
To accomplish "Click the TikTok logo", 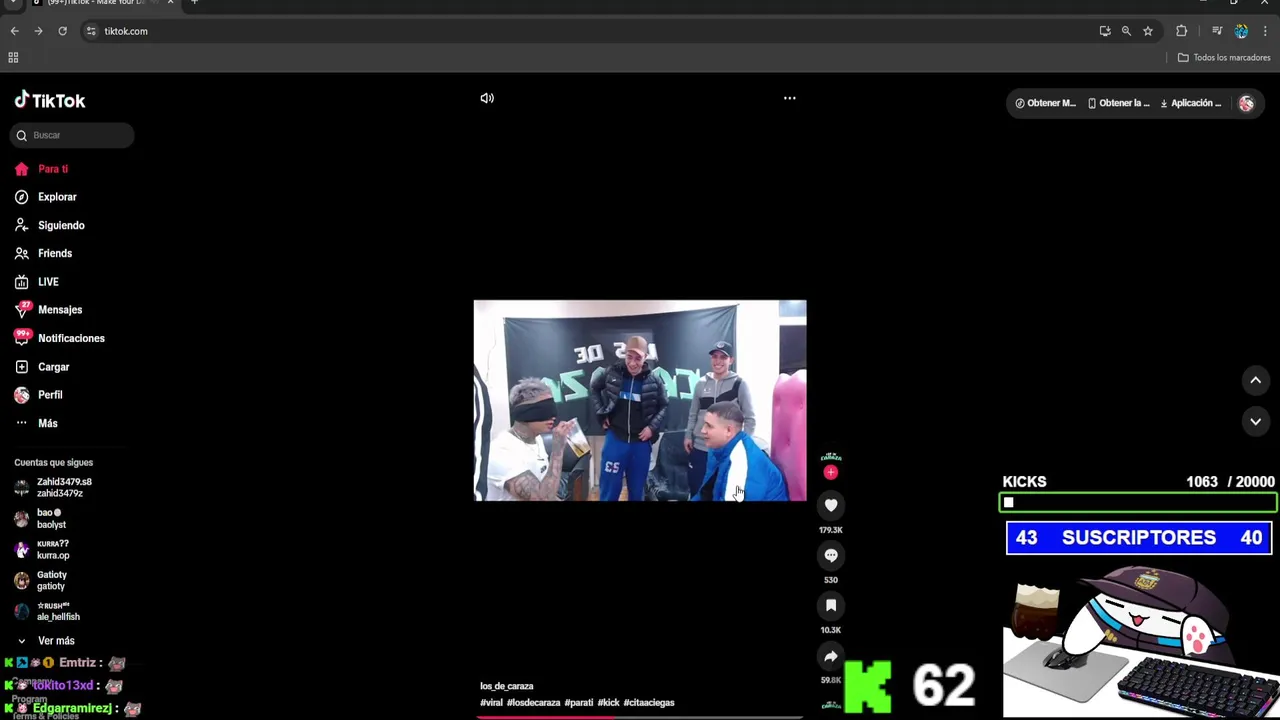I will pos(50,100).
